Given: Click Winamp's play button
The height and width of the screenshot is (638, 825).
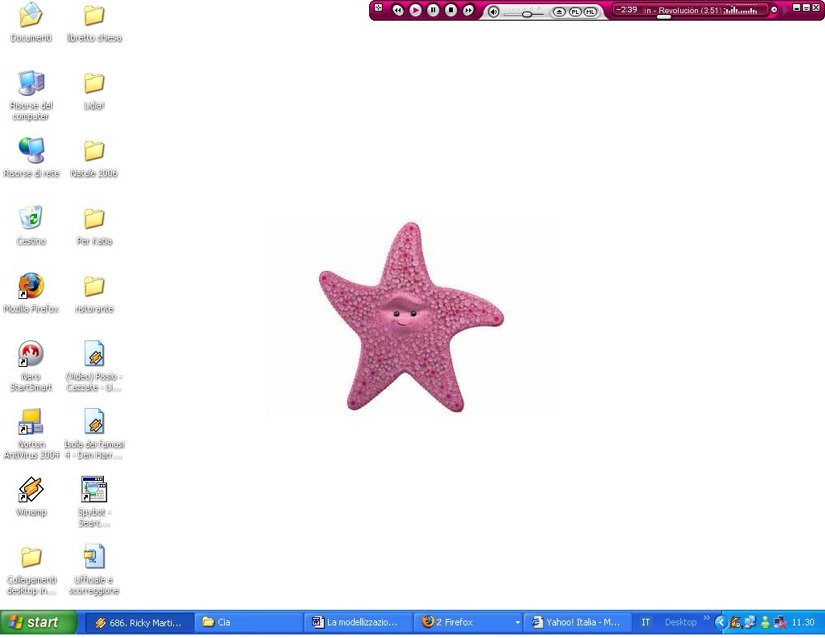Looking at the screenshot, I should coord(415,10).
